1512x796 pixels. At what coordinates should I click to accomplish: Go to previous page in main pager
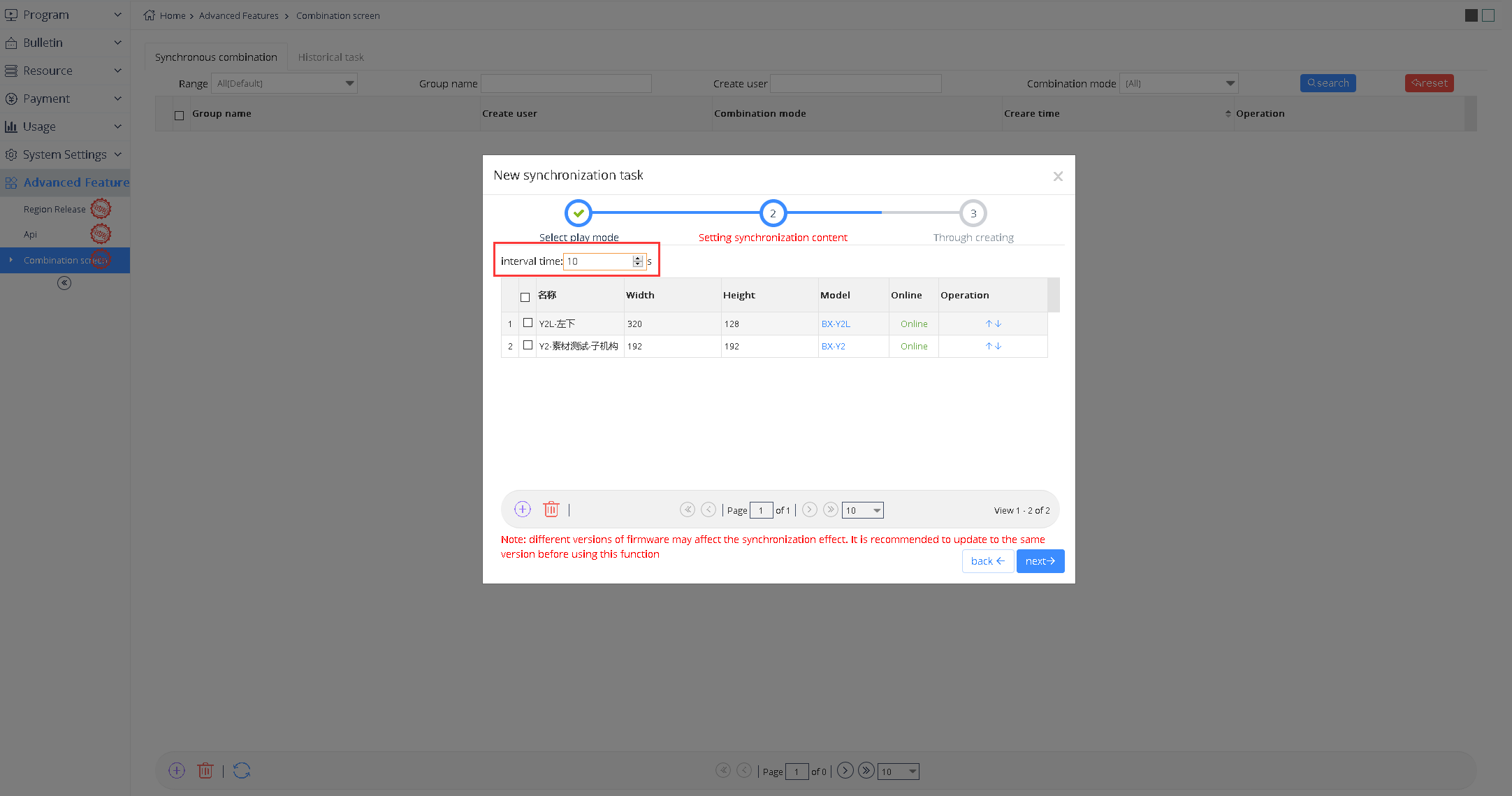click(745, 770)
